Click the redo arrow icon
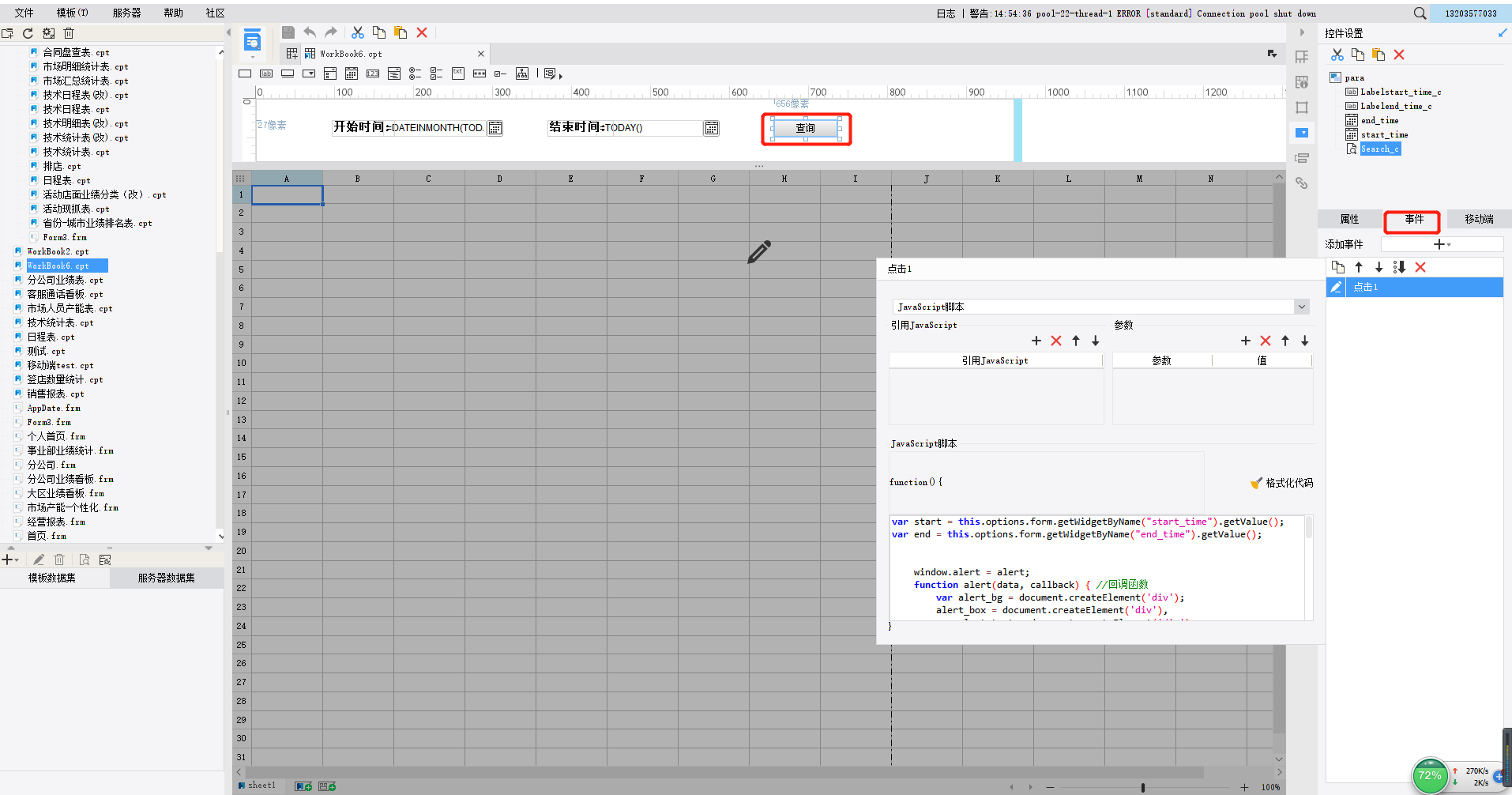The image size is (1512, 795). [x=331, y=32]
